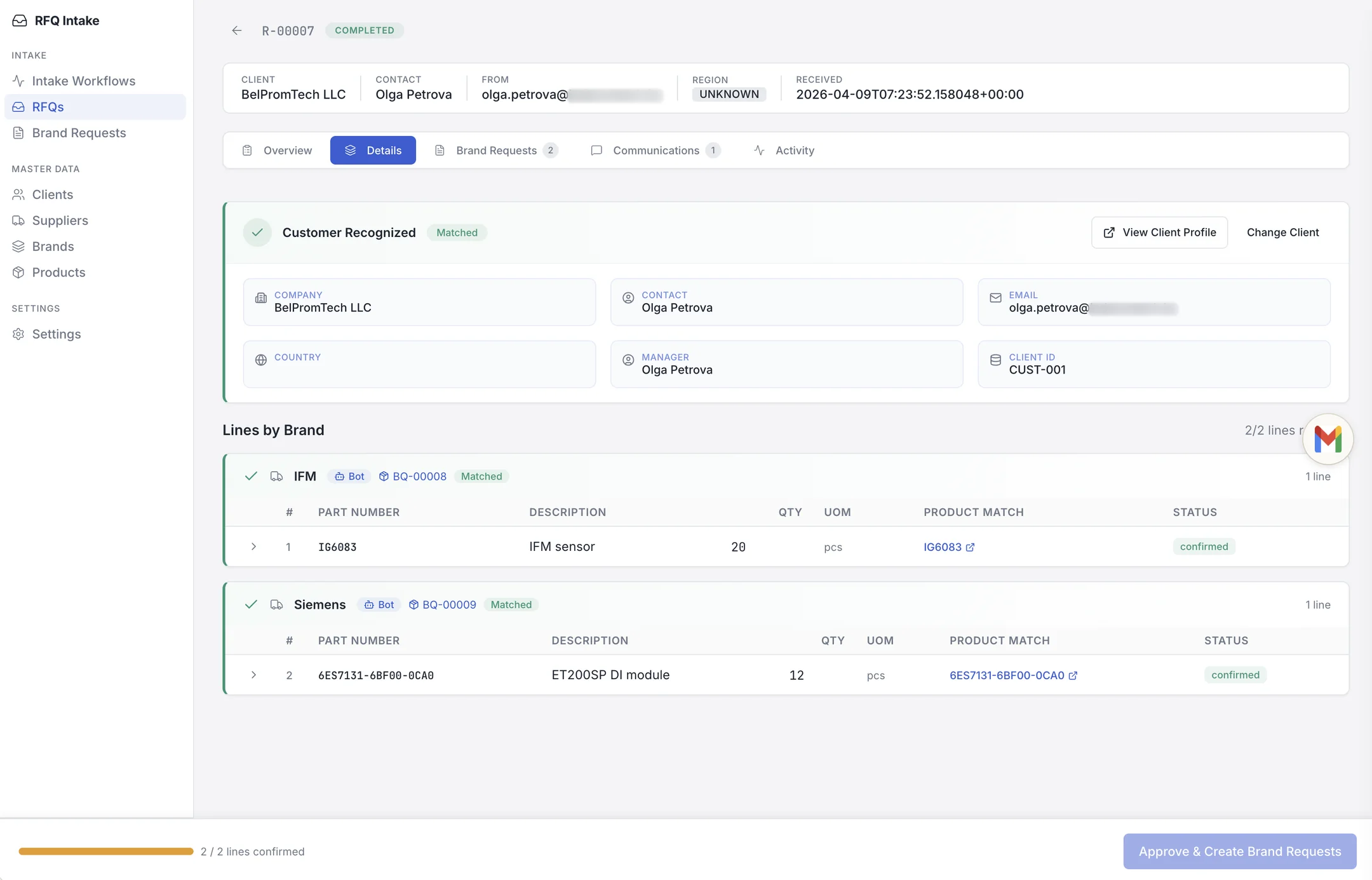The width and height of the screenshot is (1372, 880).
Task: Click the Siemens supplier truck icon
Action: pyautogui.click(x=276, y=605)
